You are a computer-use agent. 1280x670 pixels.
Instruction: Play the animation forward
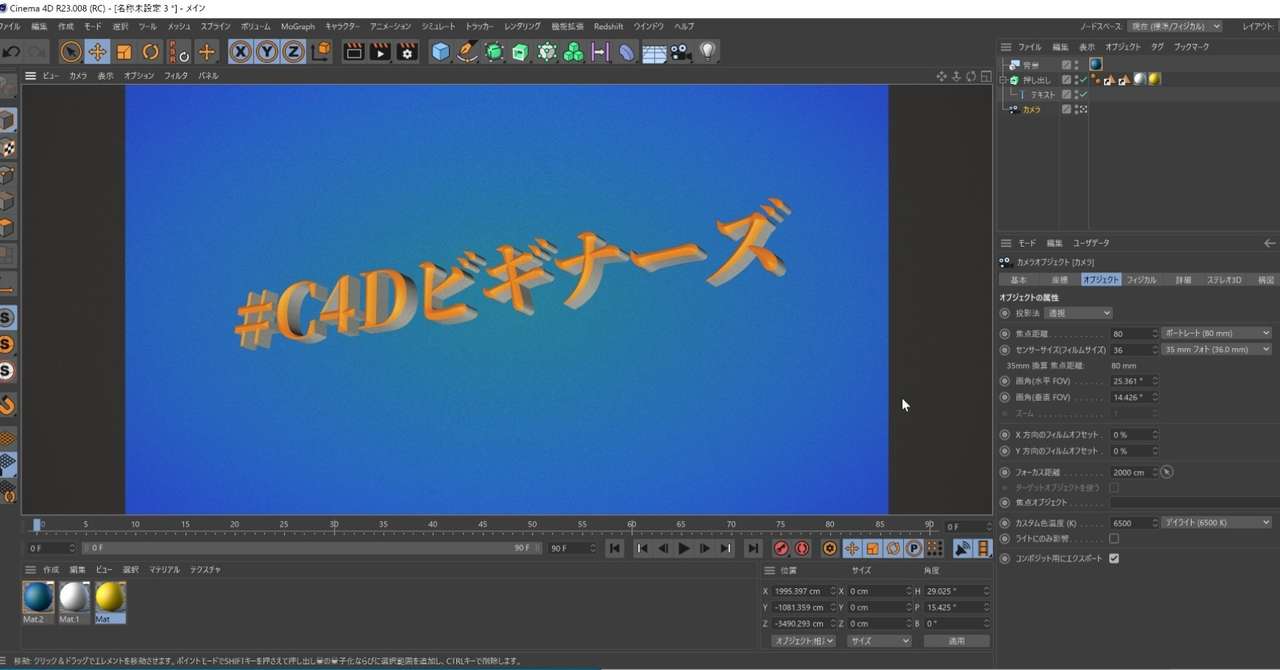click(x=684, y=549)
